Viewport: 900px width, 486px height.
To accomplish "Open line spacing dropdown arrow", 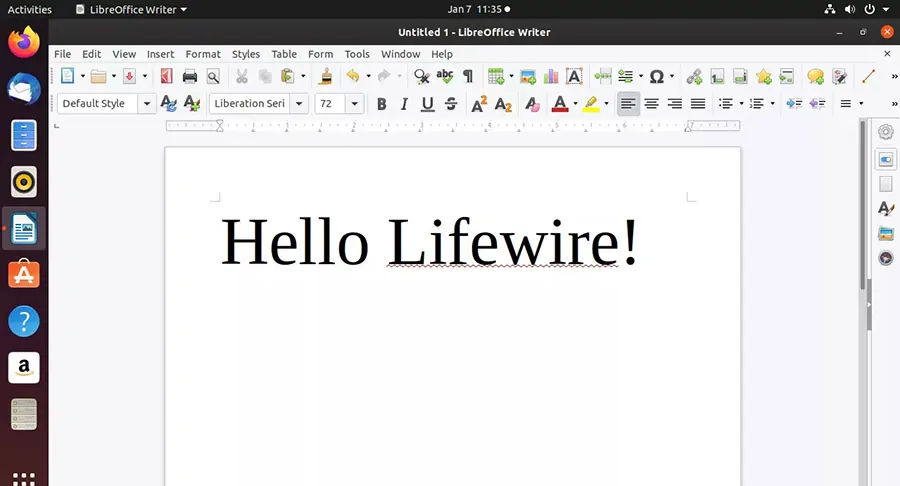I will click(861, 104).
